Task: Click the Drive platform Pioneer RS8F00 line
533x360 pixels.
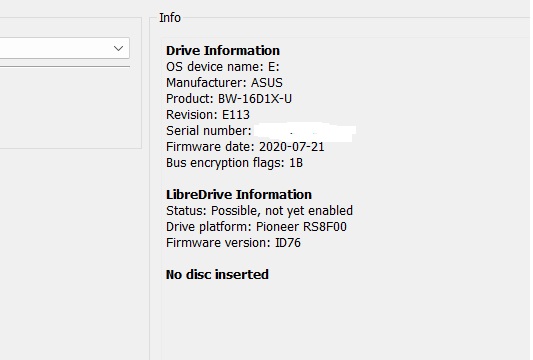Action: [x=256, y=227]
